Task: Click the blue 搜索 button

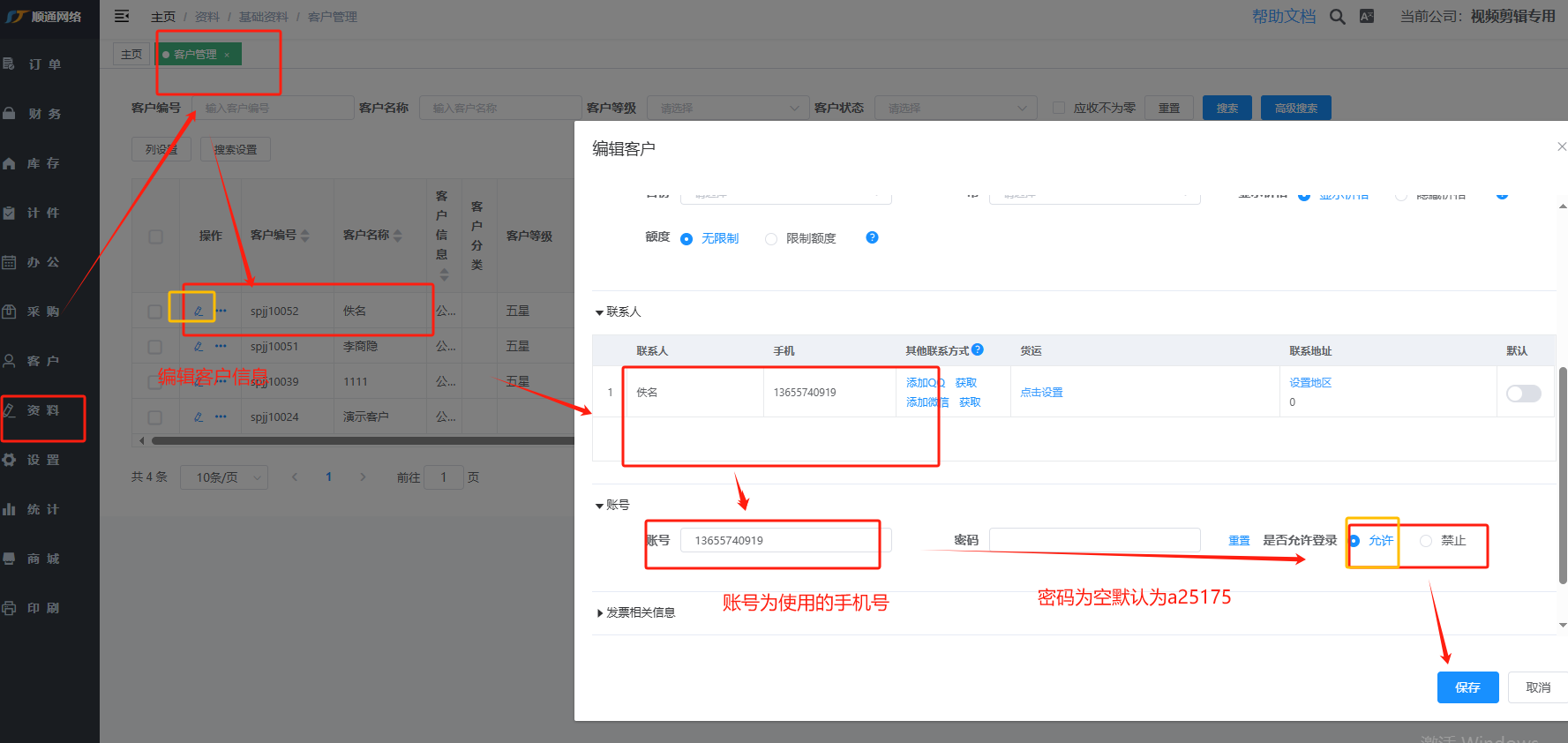Action: (x=1227, y=108)
